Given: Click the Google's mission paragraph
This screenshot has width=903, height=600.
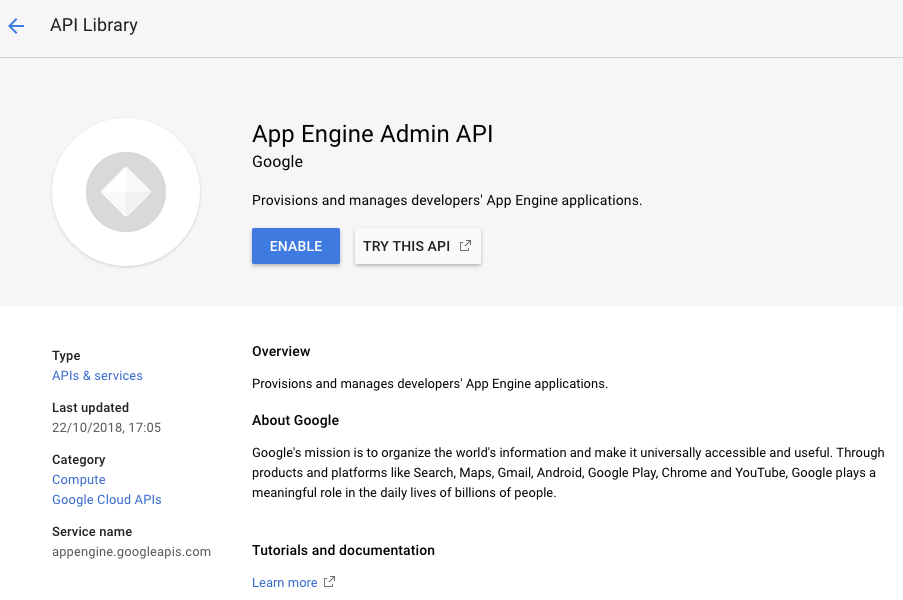Looking at the screenshot, I should click(568, 473).
